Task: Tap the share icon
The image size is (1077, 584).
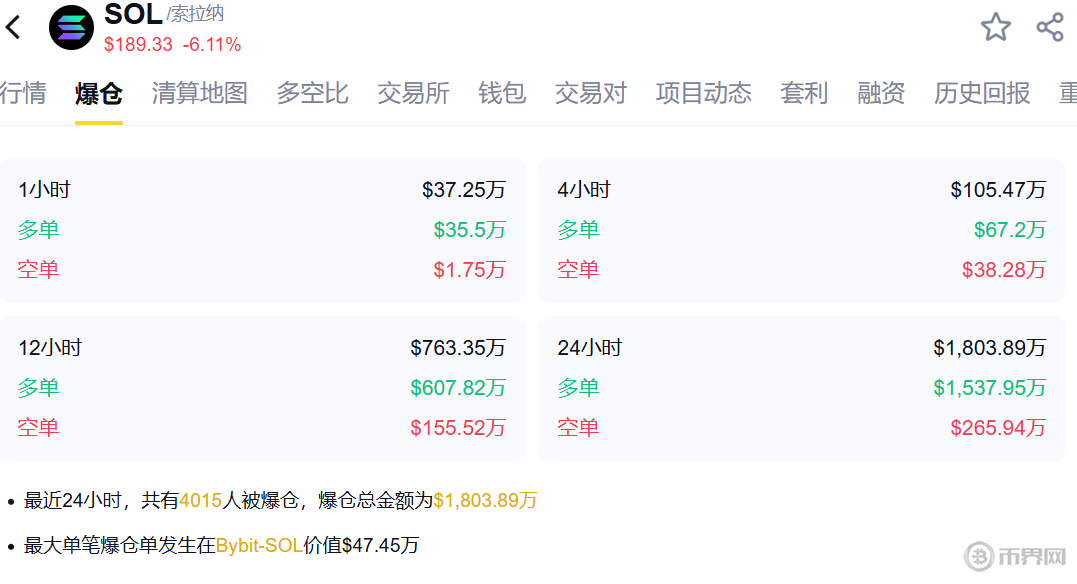Action: click(x=1050, y=27)
